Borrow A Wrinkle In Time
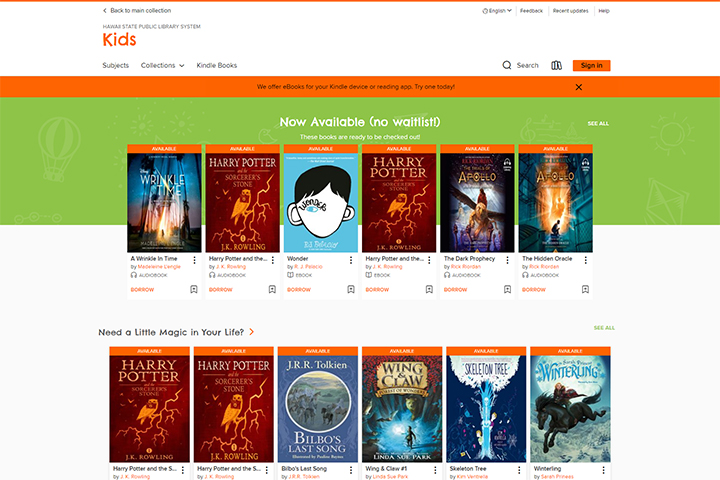720x480 pixels. tap(142, 290)
